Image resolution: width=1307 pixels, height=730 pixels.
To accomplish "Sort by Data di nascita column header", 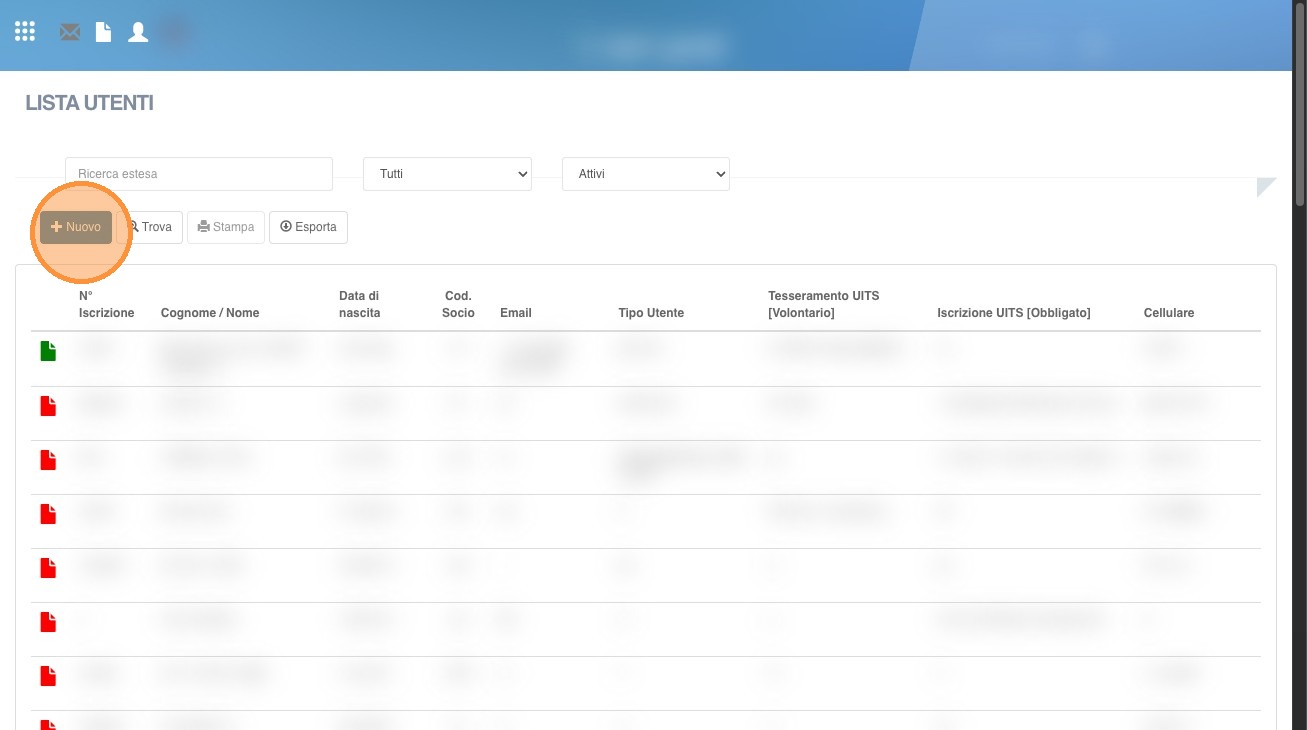I will (360, 304).
